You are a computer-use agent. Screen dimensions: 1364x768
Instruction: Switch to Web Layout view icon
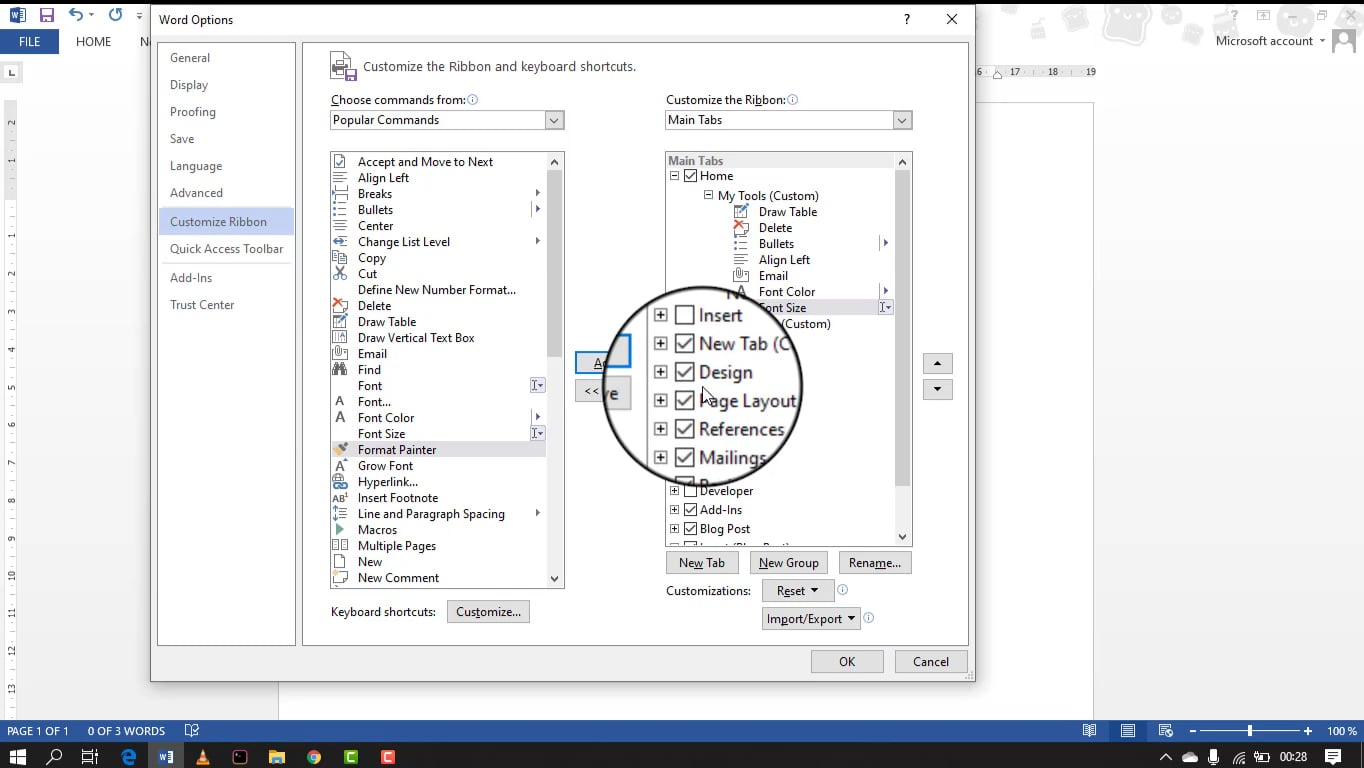pos(1165,731)
